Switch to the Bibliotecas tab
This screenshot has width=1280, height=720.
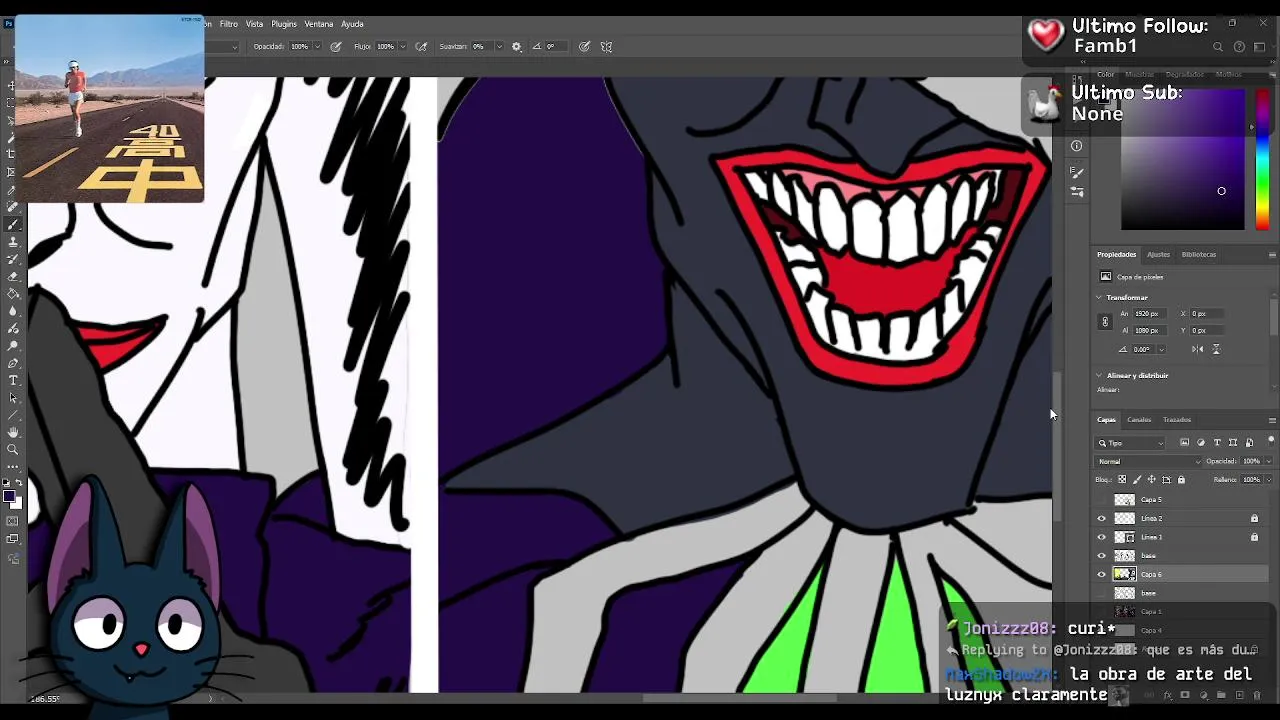1199,254
